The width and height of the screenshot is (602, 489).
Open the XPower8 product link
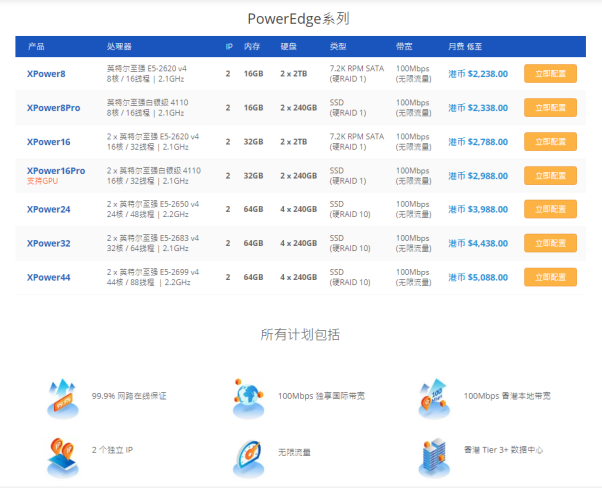click(x=46, y=74)
